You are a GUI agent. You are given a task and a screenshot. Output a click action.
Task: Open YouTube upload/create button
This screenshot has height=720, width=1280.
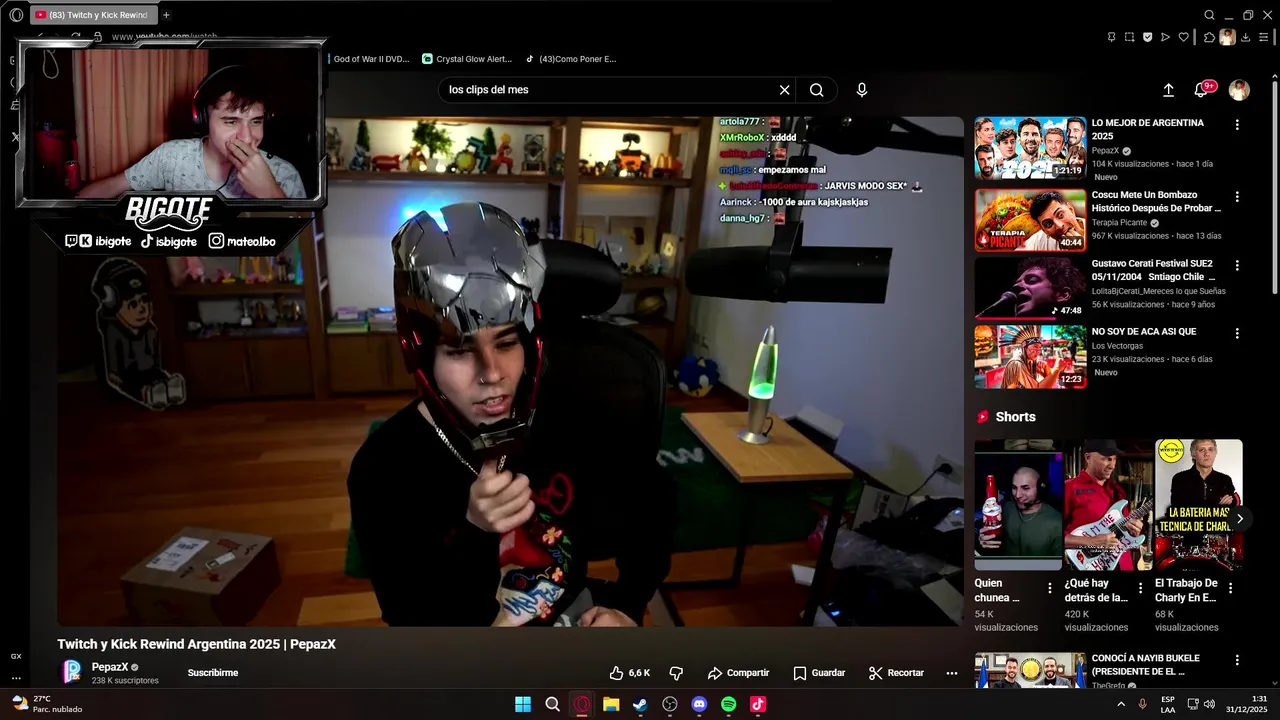[1168, 90]
